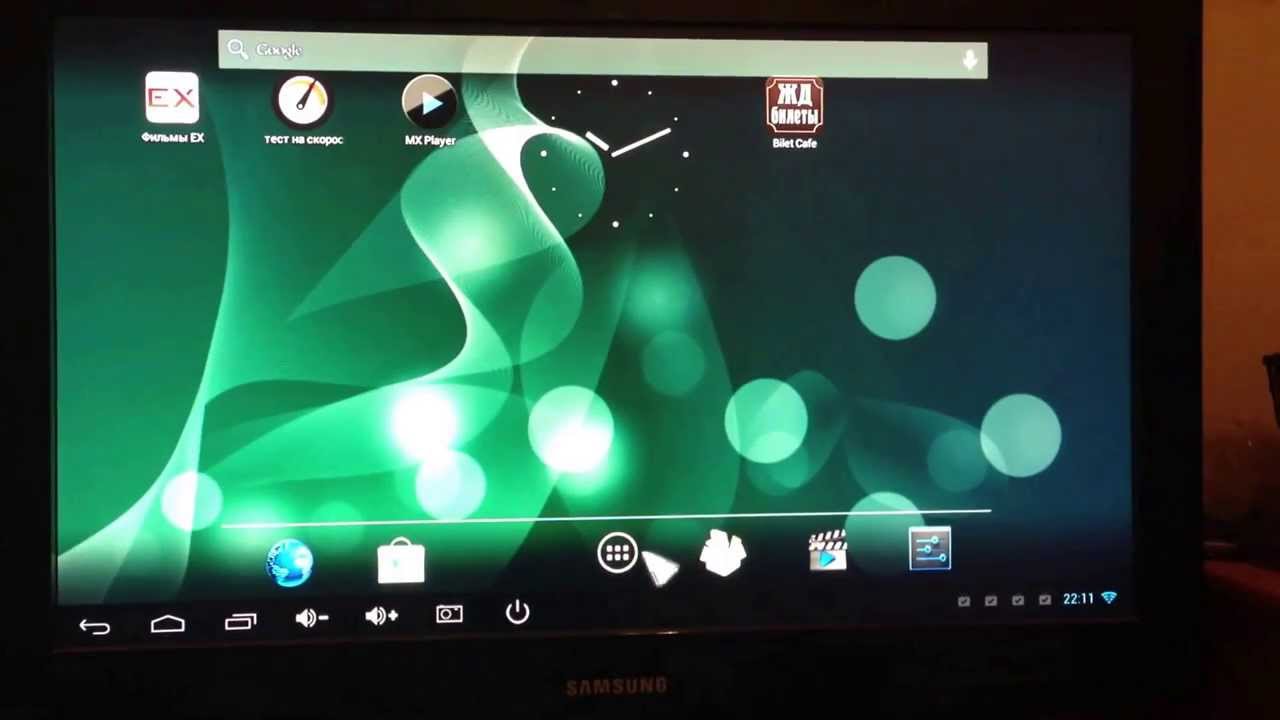The width and height of the screenshot is (1280, 720).
Task: Open MX Player app
Action: pos(429,112)
